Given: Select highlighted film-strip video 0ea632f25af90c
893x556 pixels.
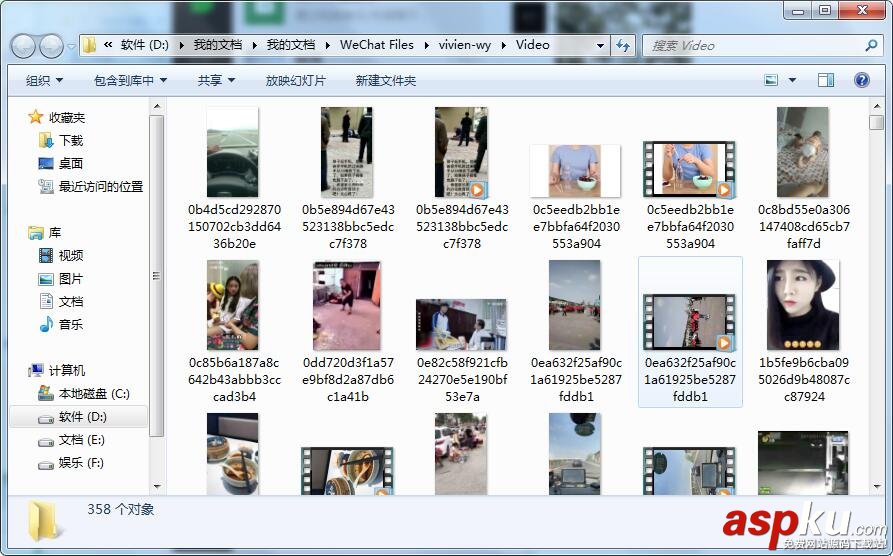Looking at the screenshot, I should tap(689, 322).
